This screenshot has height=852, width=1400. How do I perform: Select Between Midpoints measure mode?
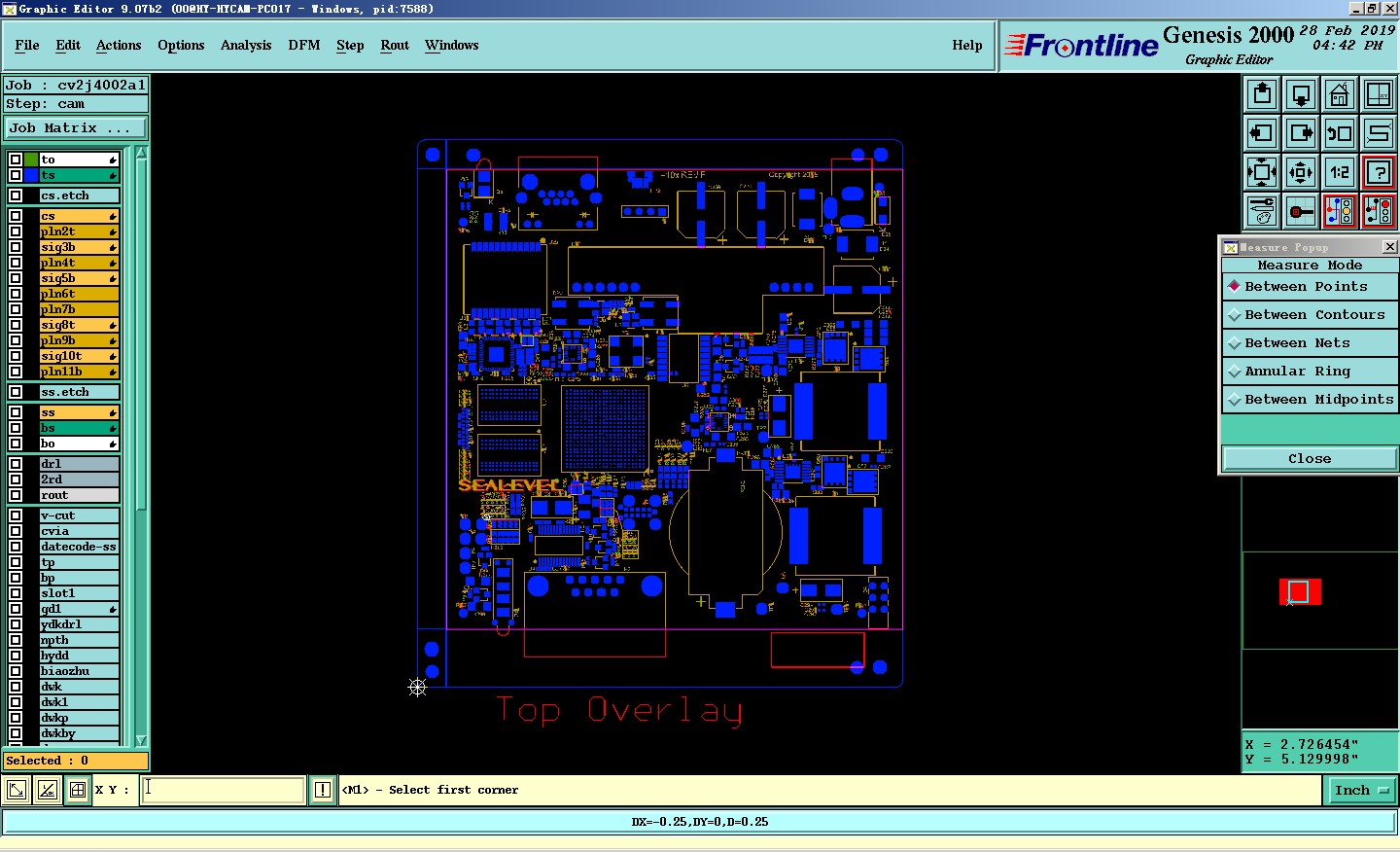tap(1310, 400)
